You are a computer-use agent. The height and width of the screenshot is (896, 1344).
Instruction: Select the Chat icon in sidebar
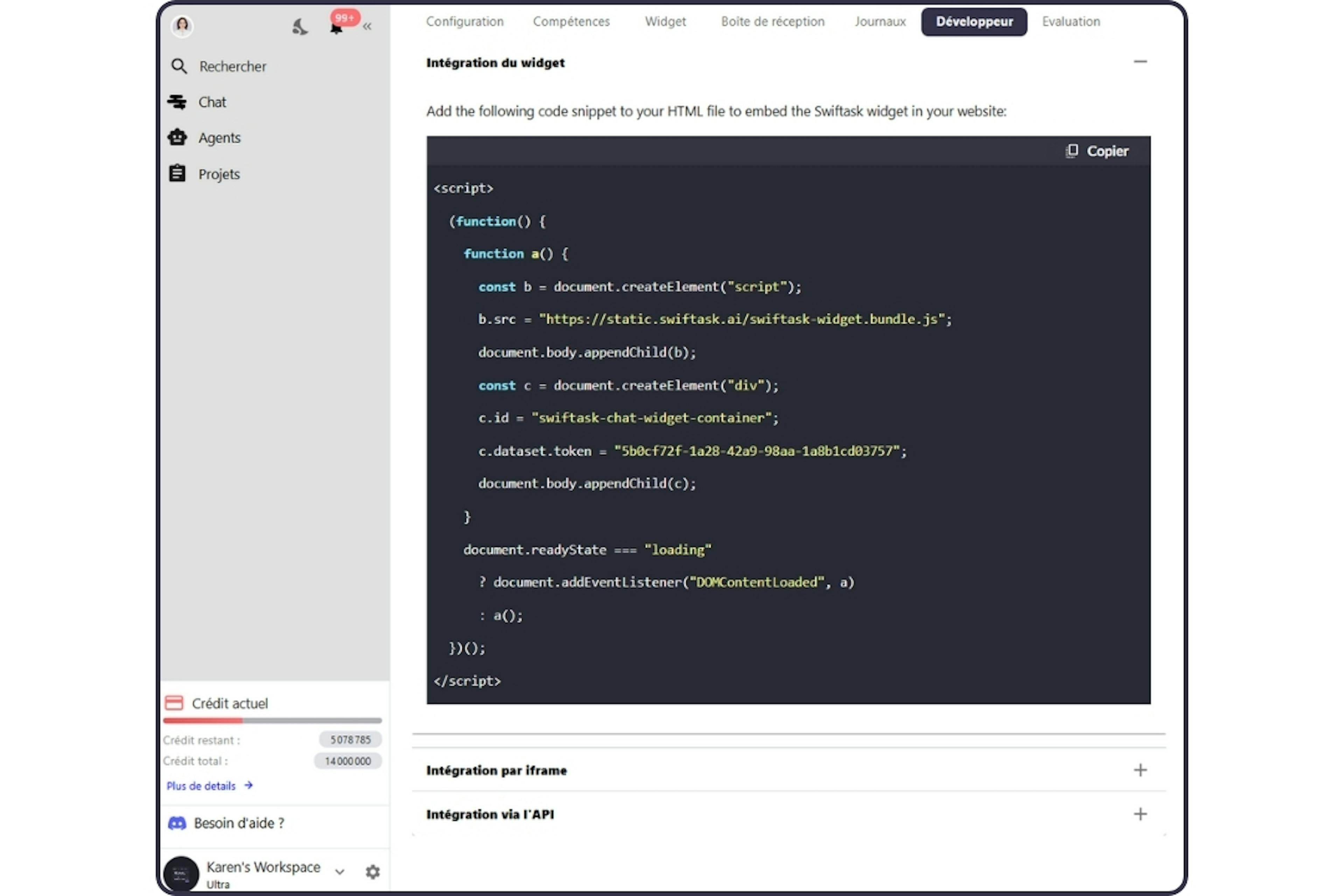(178, 101)
